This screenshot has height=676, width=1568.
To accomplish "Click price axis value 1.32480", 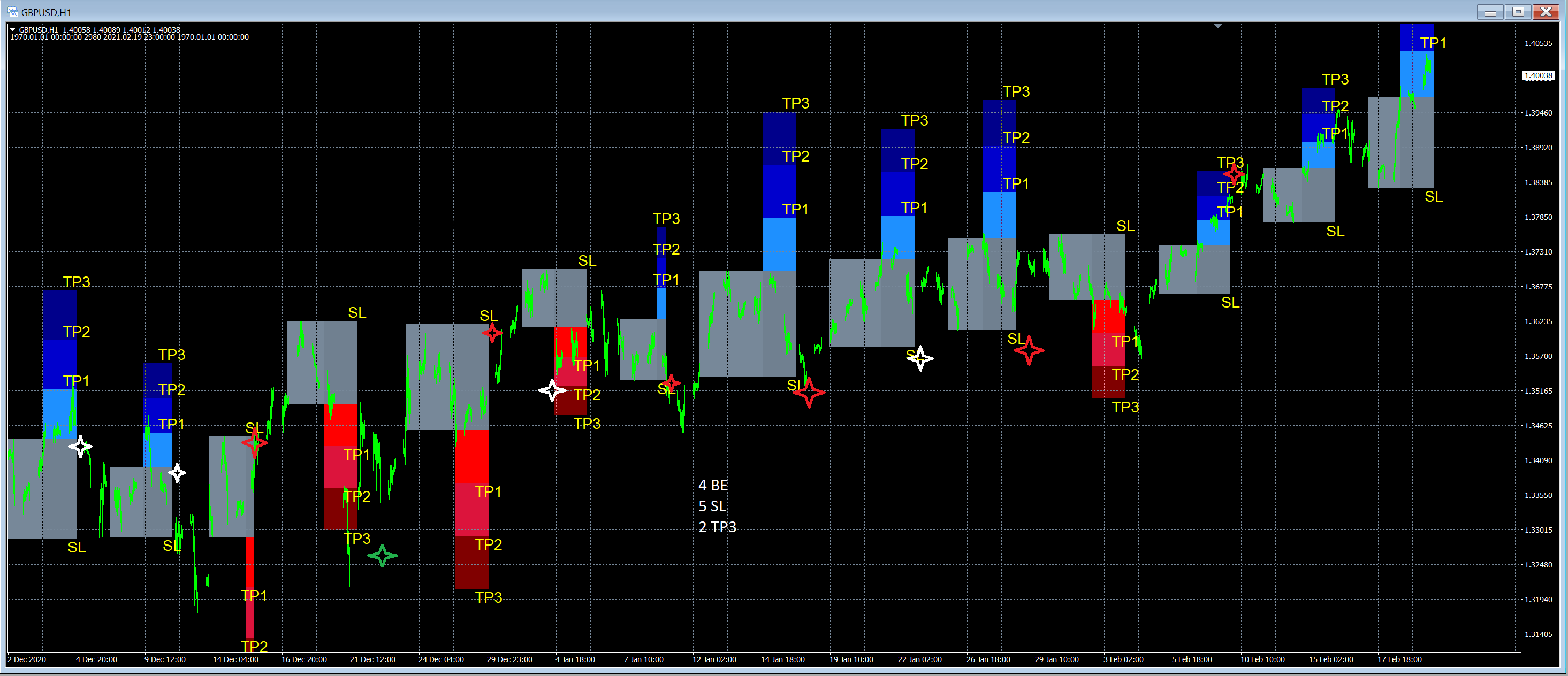I will point(1538,564).
